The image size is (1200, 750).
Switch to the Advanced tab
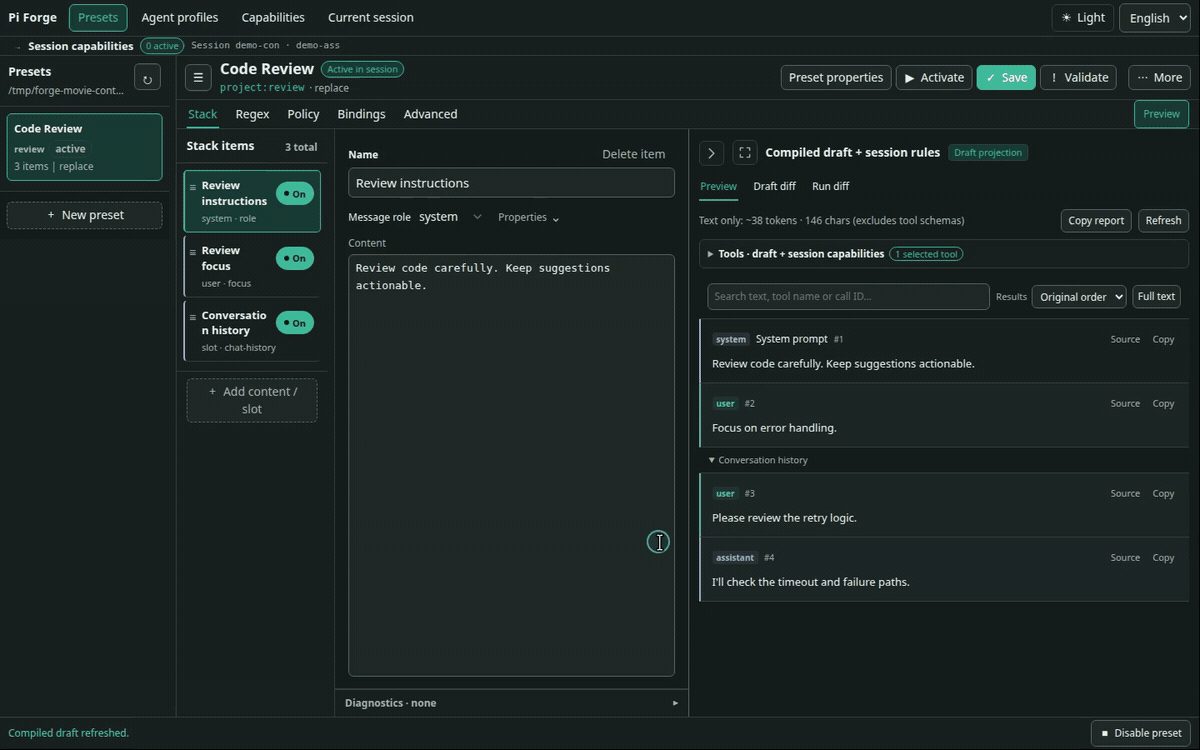(x=430, y=114)
